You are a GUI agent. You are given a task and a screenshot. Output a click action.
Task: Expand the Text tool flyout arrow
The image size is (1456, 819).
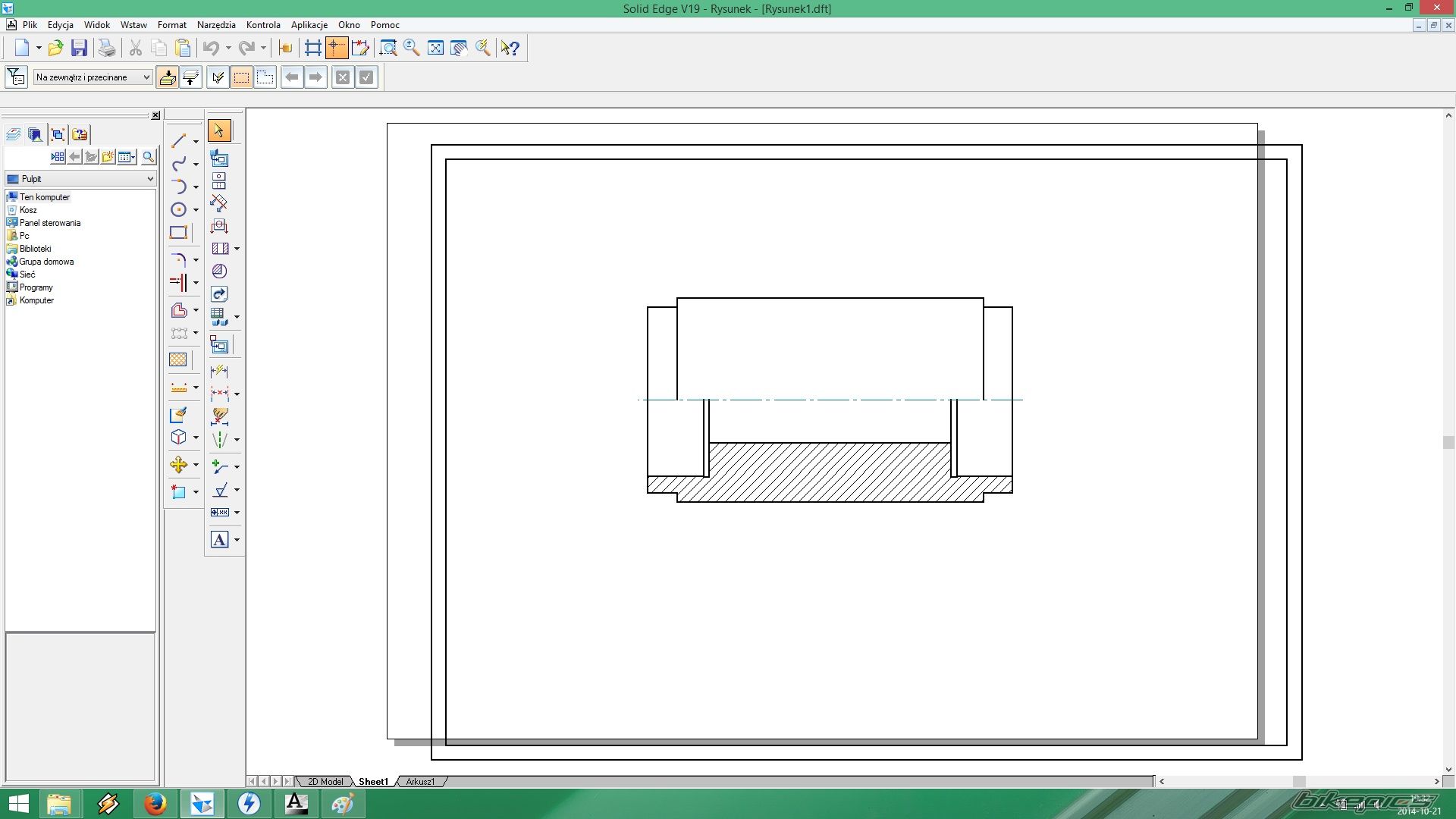237,540
